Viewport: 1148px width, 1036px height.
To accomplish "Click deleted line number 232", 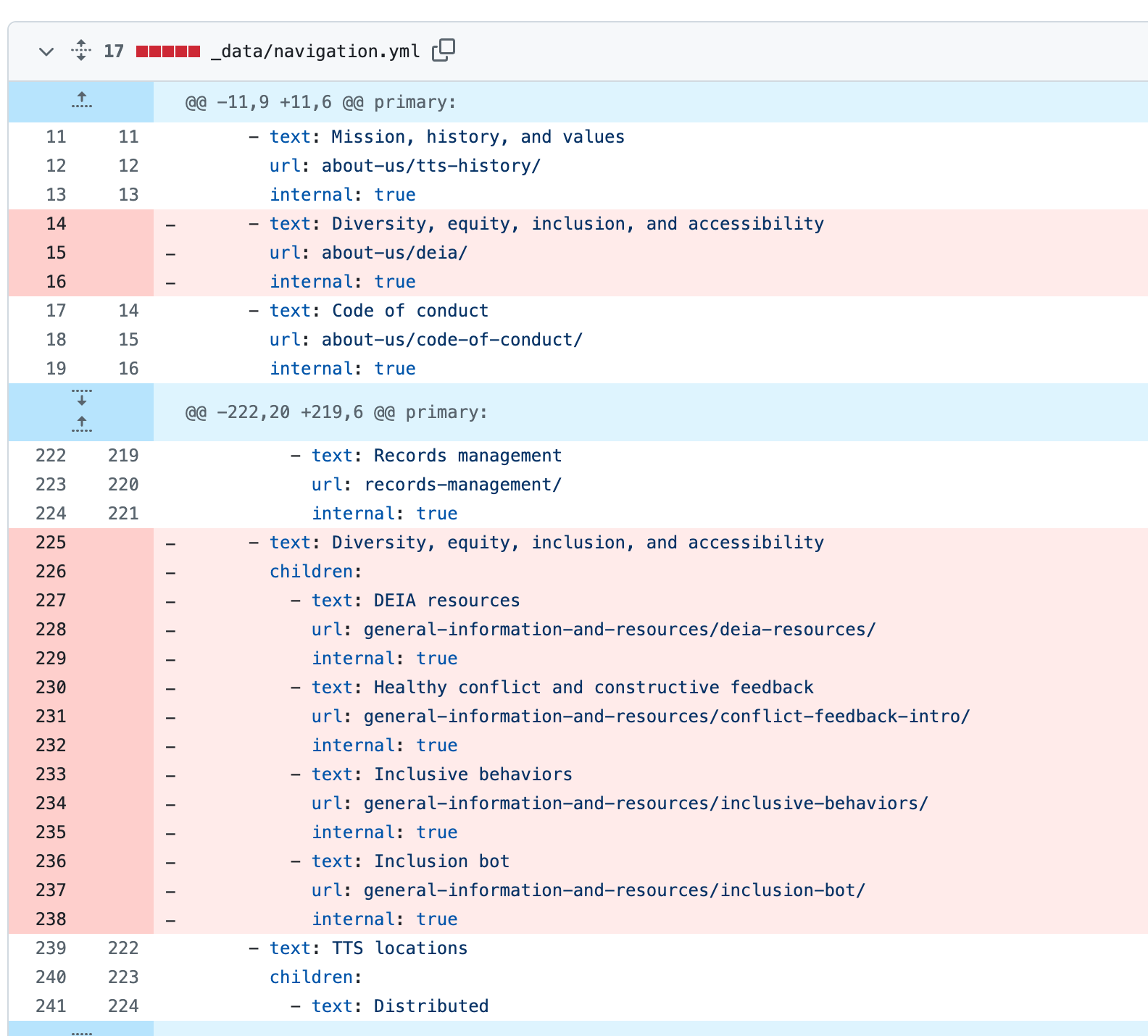I will click(51, 745).
